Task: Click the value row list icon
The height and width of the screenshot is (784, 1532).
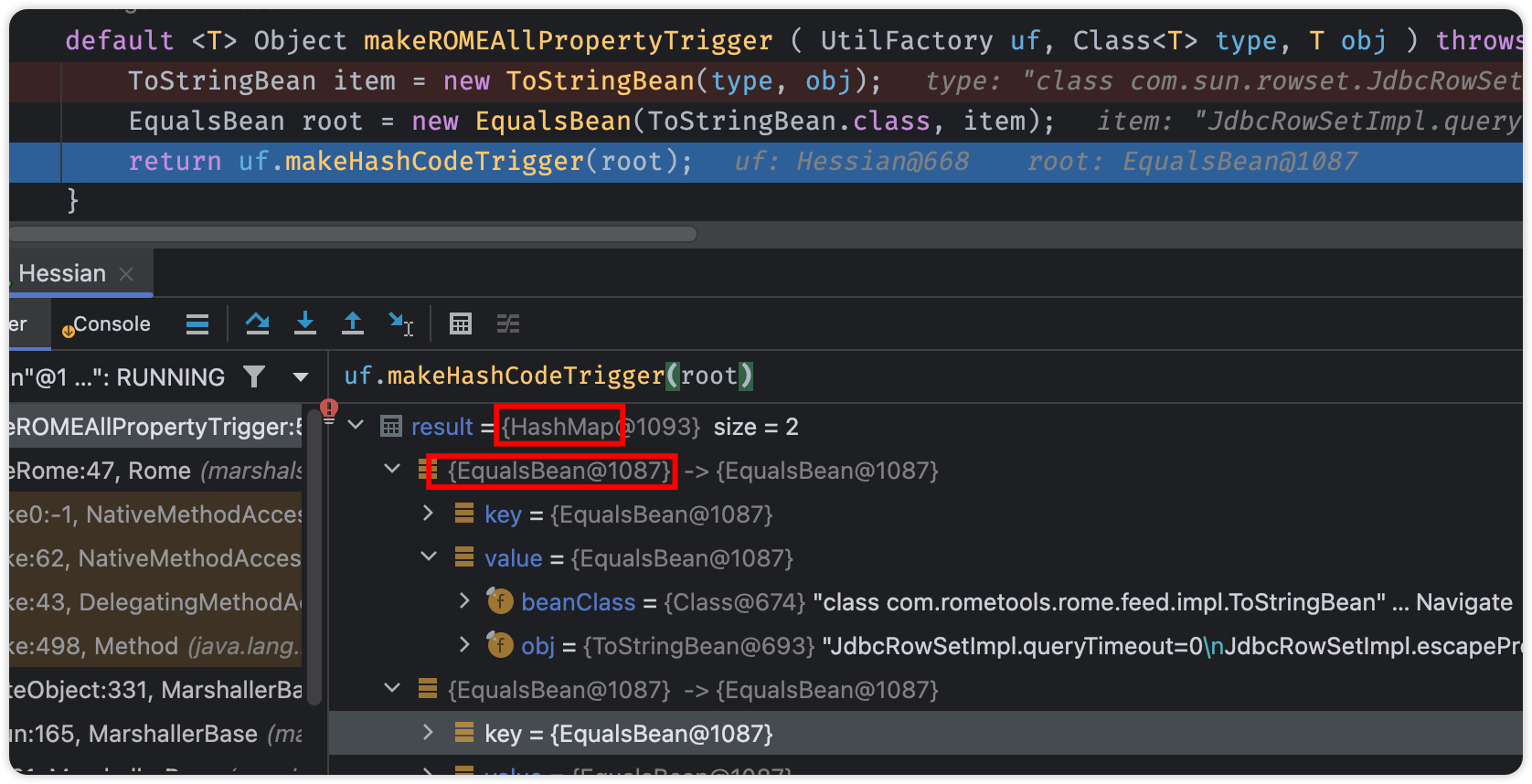Action: click(x=464, y=556)
